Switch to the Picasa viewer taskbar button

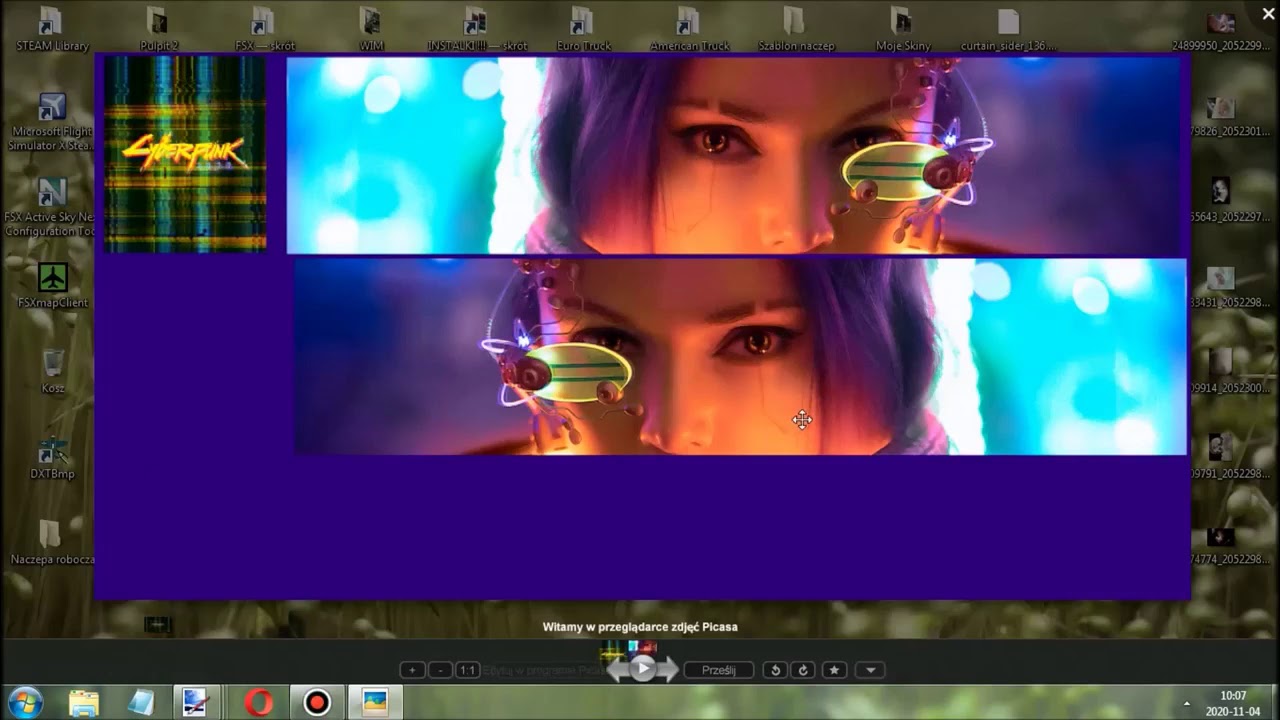pos(375,702)
